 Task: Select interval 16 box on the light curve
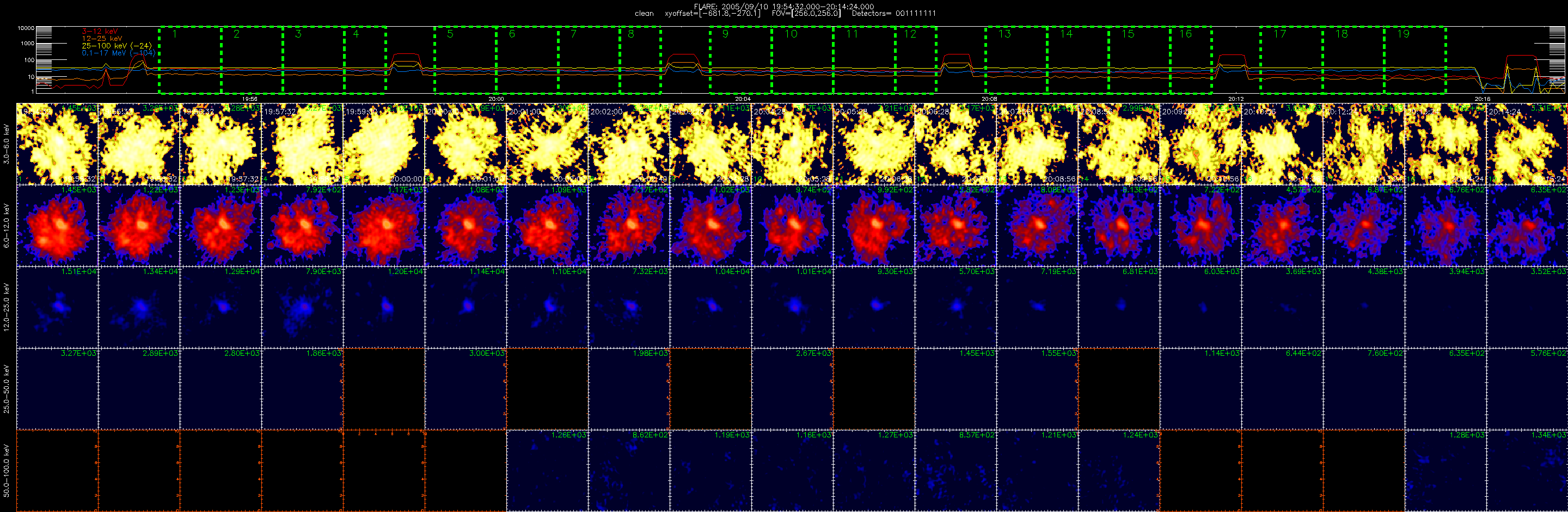pos(1191,60)
